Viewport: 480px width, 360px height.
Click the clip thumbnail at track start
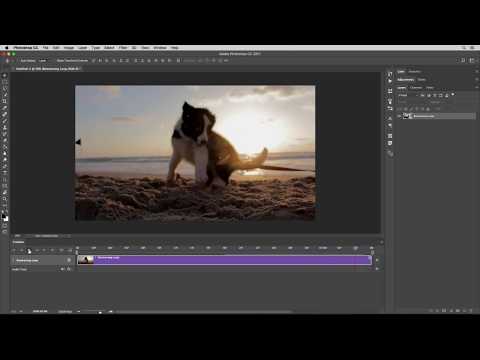click(86, 260)
